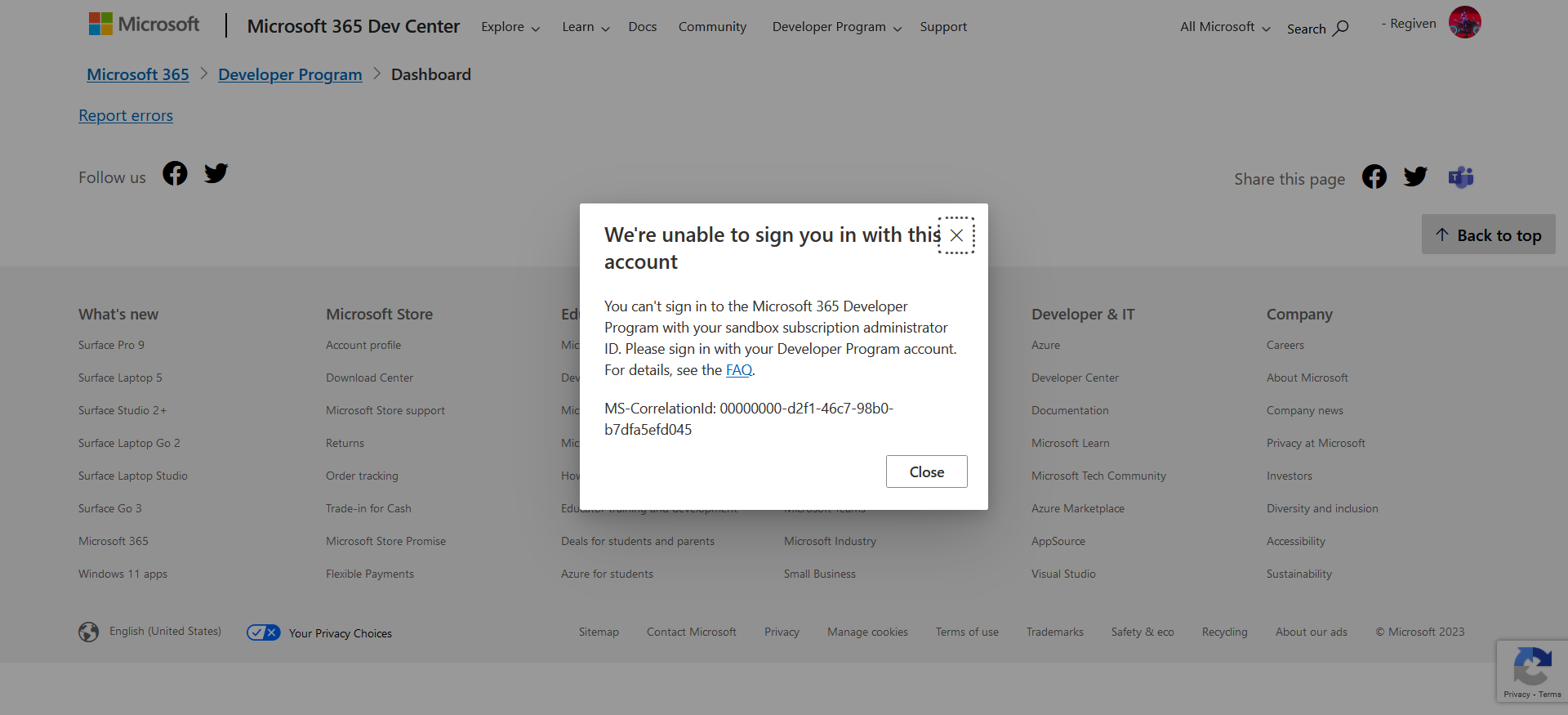1568x715 pixels.
Task: Open Careers link under Company
Action: (1285, 345)
